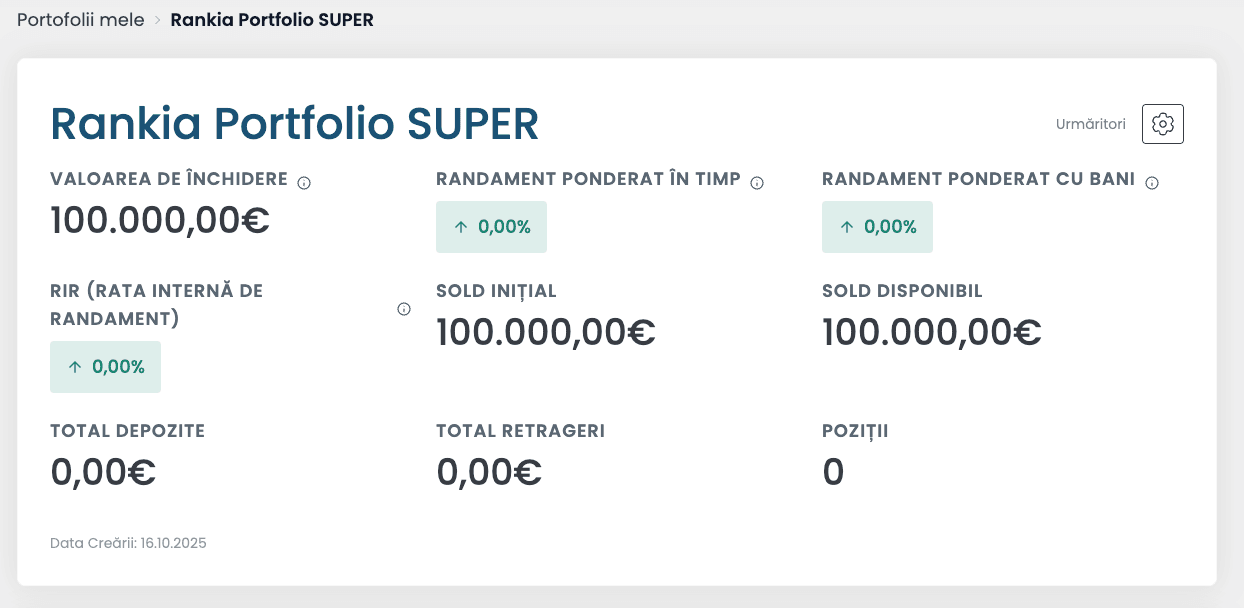Click the 0,00% money-weighted return badge
Viewport: 1244px width, 608px height.
point(877,226)
